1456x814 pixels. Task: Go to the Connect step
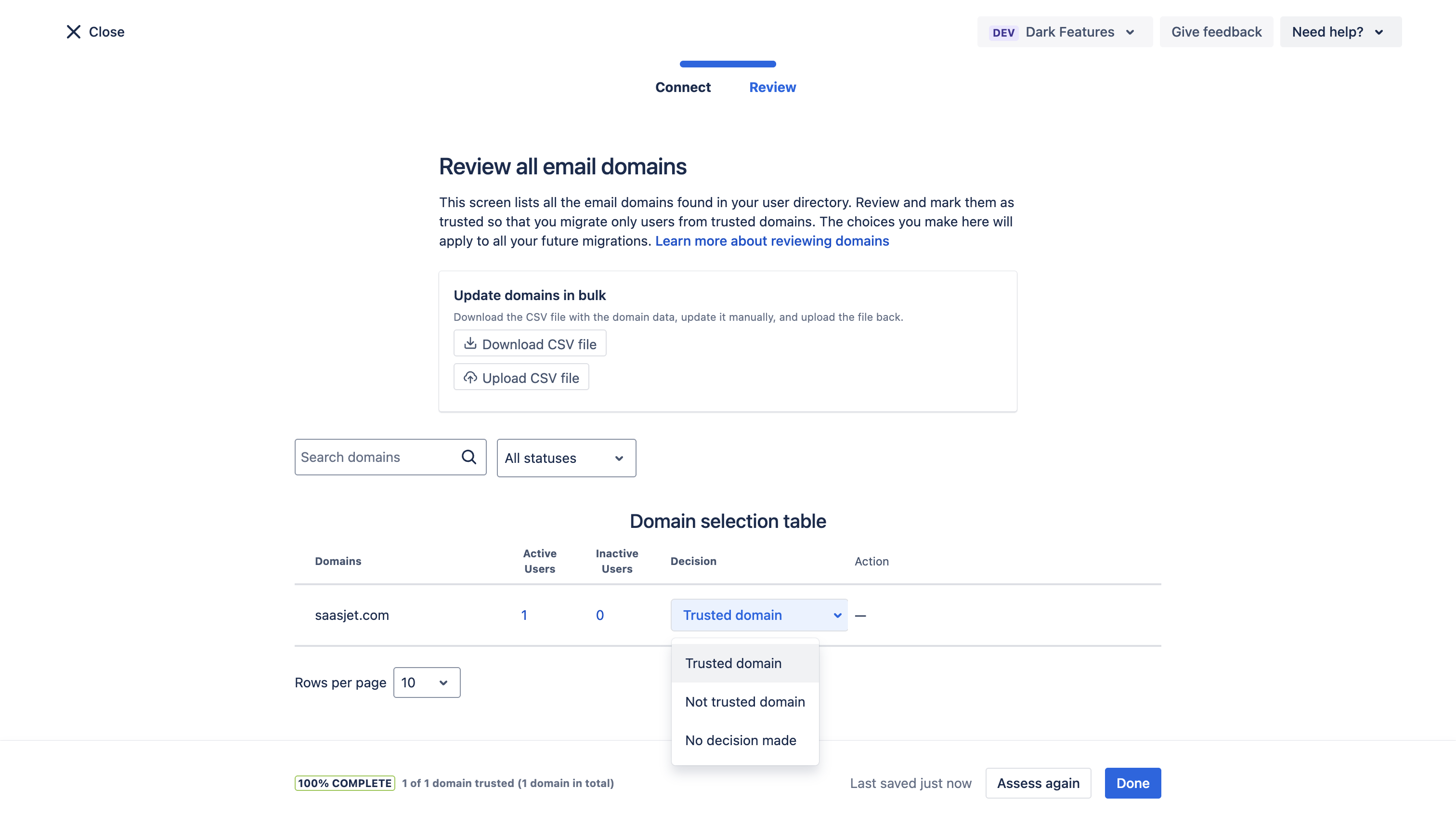pyautogui.click(x=683, y=87)
